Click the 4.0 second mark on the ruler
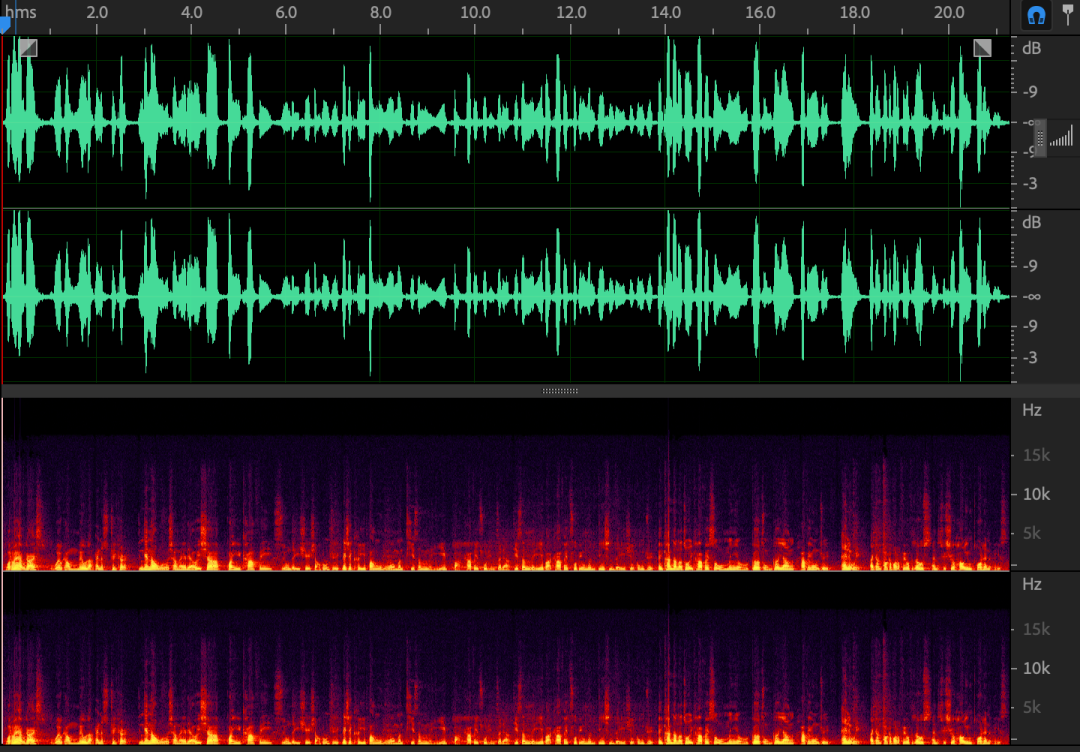 tap(191, 12)
